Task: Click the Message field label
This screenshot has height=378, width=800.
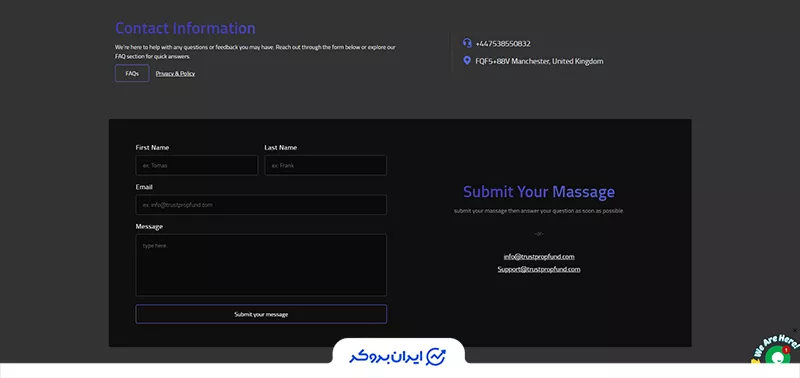Action: [x=149, y=226]
